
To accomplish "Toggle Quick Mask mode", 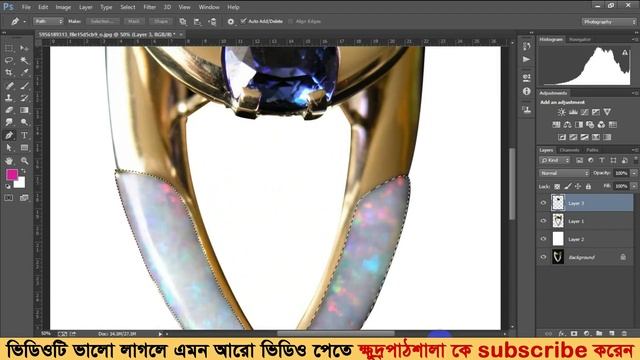I will [9, 198].
